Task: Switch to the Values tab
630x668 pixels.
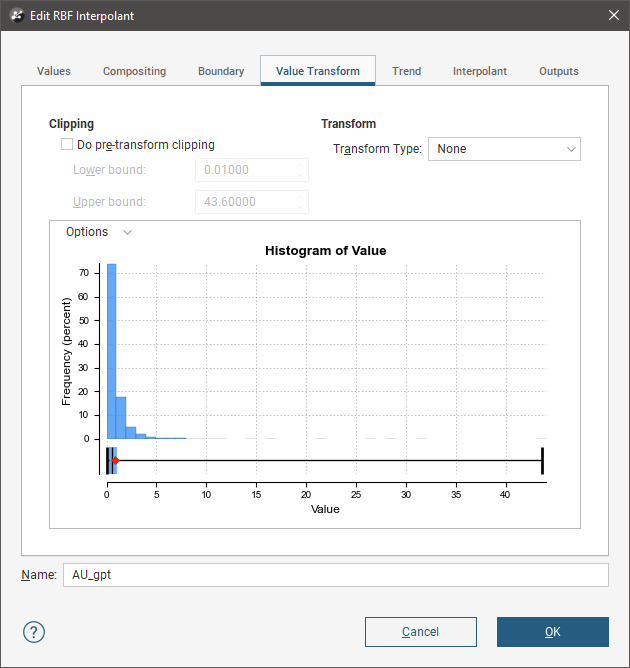Action: pyautogui.click(x=54, y=72)
